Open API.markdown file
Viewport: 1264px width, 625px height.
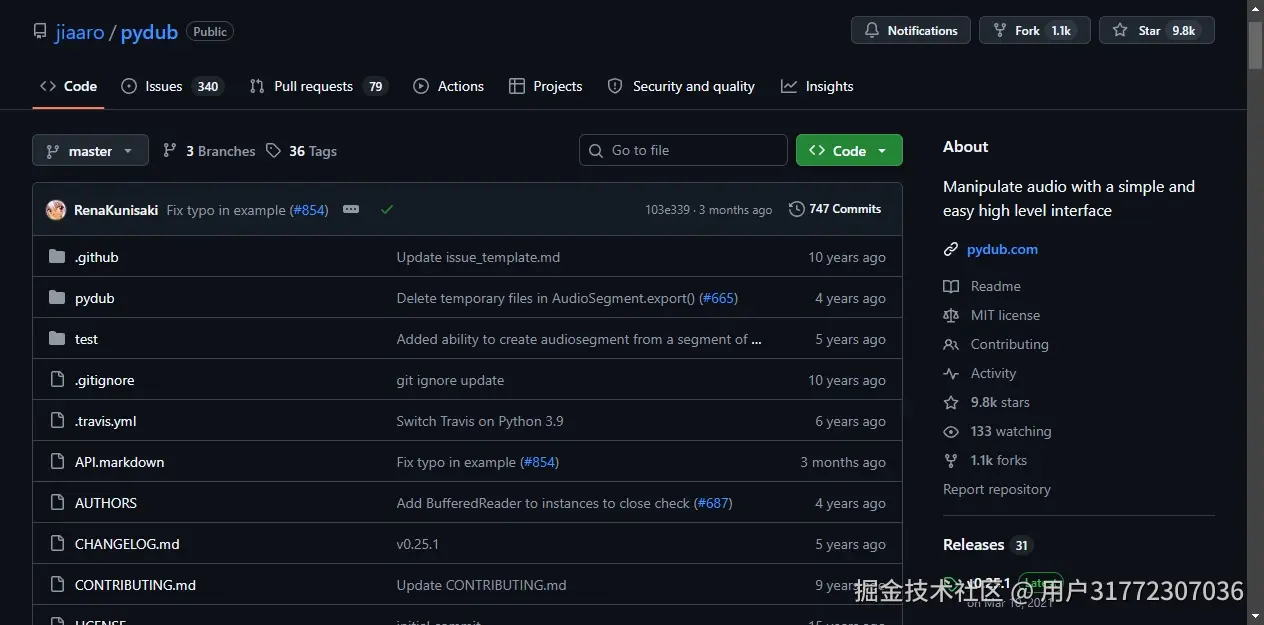[x=120, y=462]
